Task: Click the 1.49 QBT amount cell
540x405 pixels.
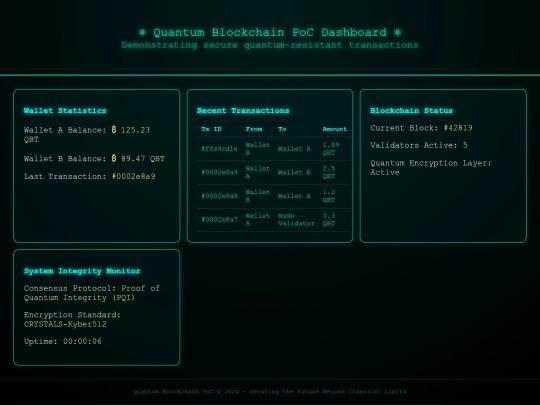Action: [x=331, y=149]
